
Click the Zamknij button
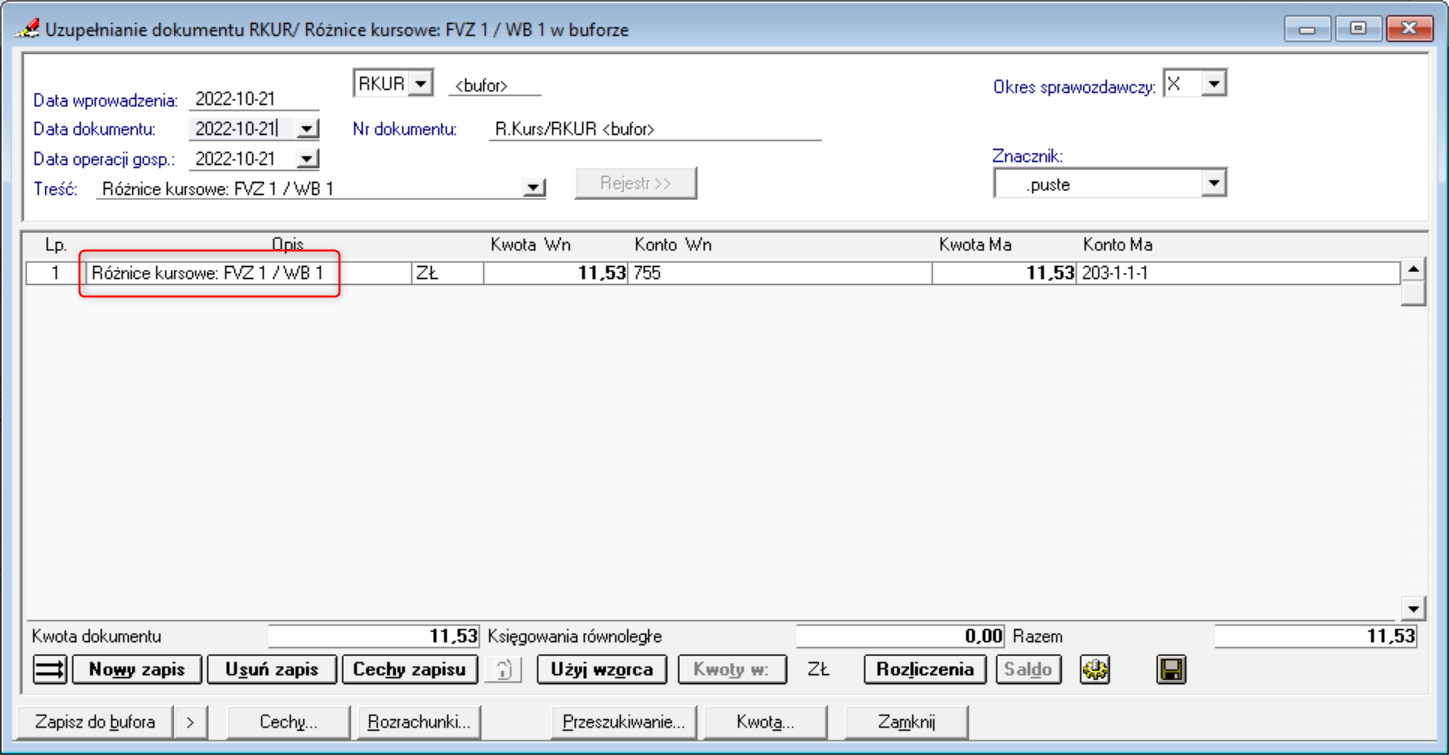click(907, 721)
